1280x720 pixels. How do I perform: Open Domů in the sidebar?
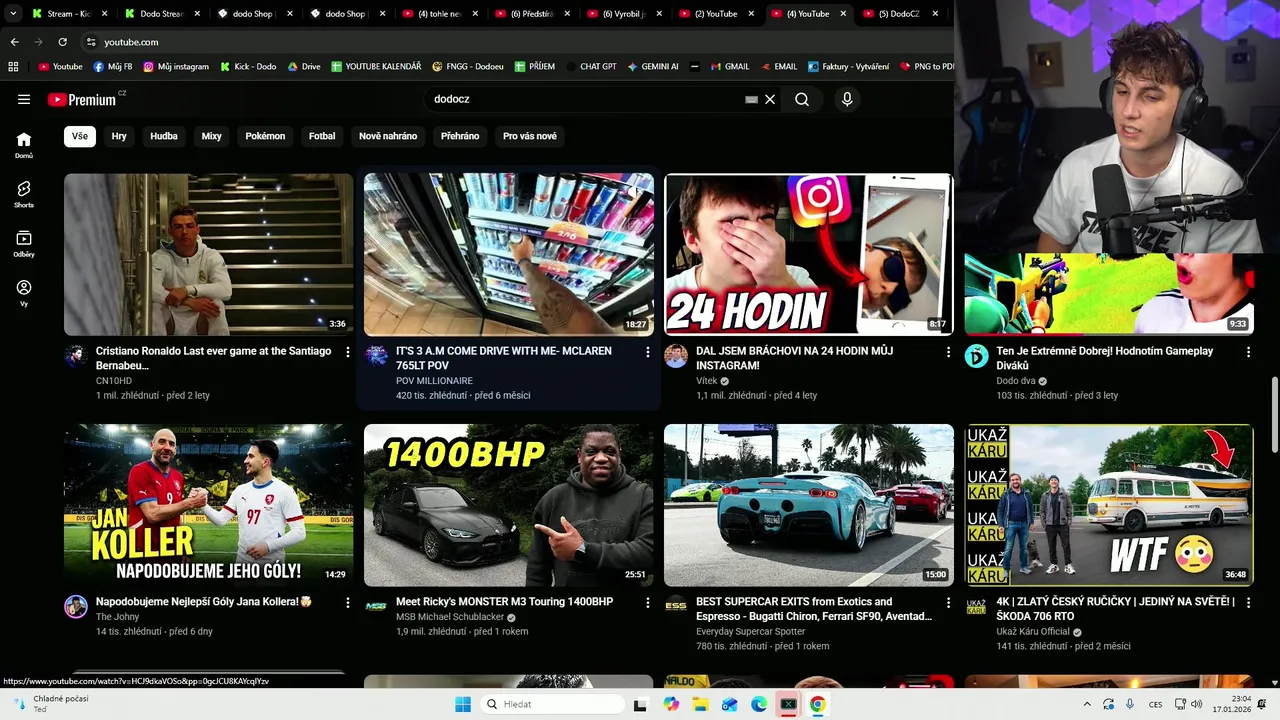tap(24, 146)
